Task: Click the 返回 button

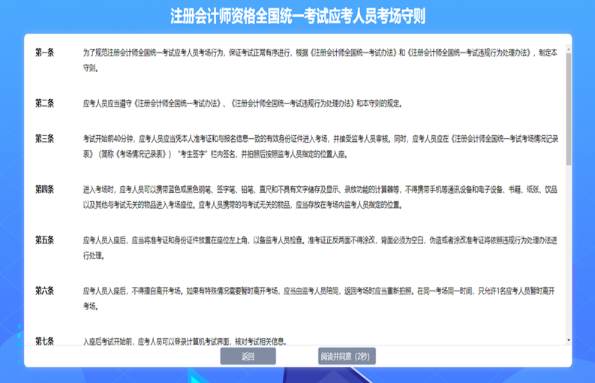Action: click(248, 356)
